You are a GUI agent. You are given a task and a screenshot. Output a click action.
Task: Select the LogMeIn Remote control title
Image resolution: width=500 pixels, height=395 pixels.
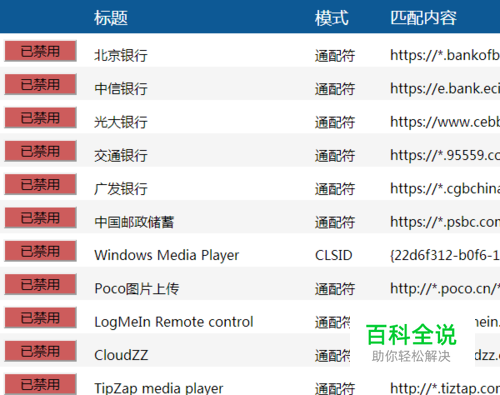(174, 322)
